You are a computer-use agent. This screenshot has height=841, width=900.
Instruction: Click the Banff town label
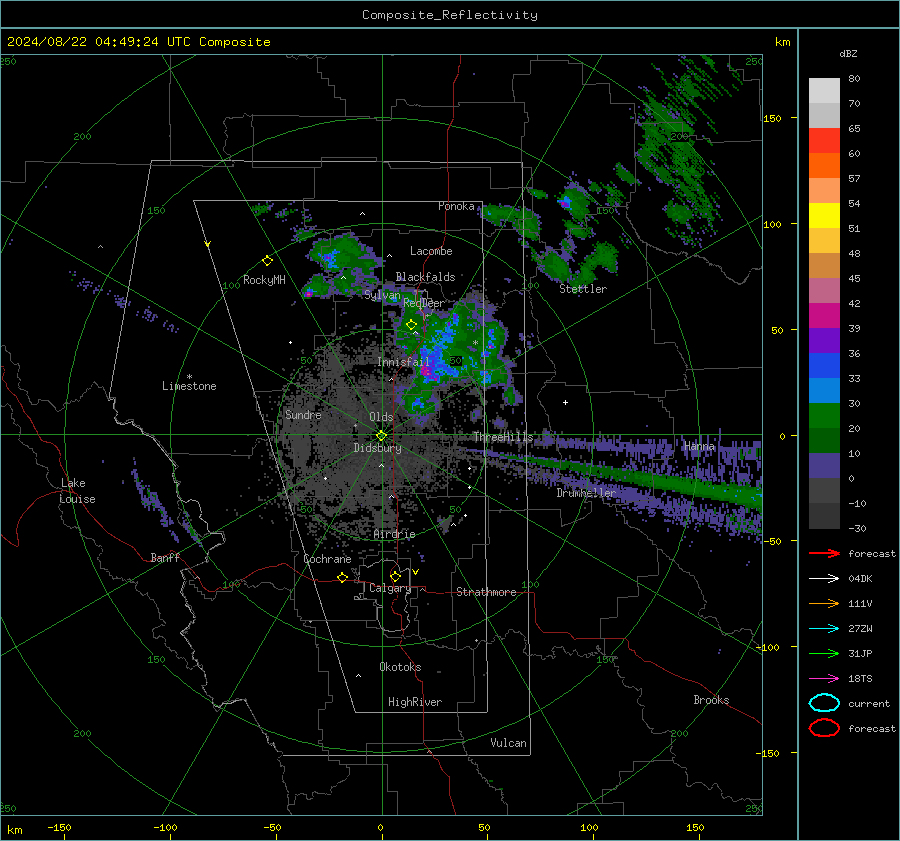[x=165, y=557]
